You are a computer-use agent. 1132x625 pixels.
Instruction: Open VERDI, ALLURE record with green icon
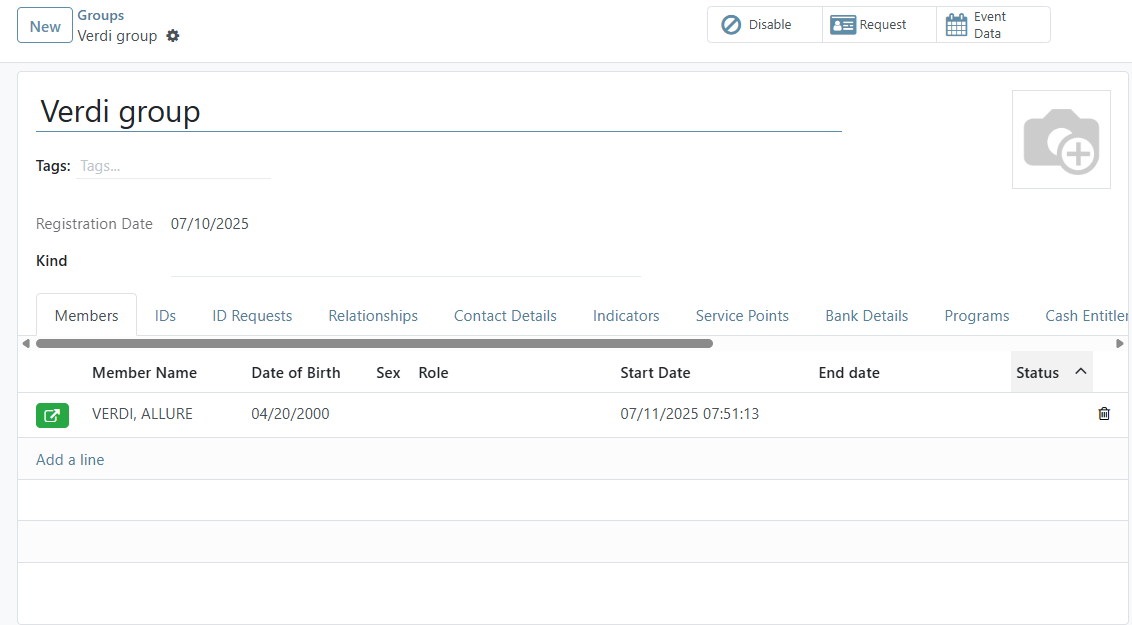click(x=52, y=414)
